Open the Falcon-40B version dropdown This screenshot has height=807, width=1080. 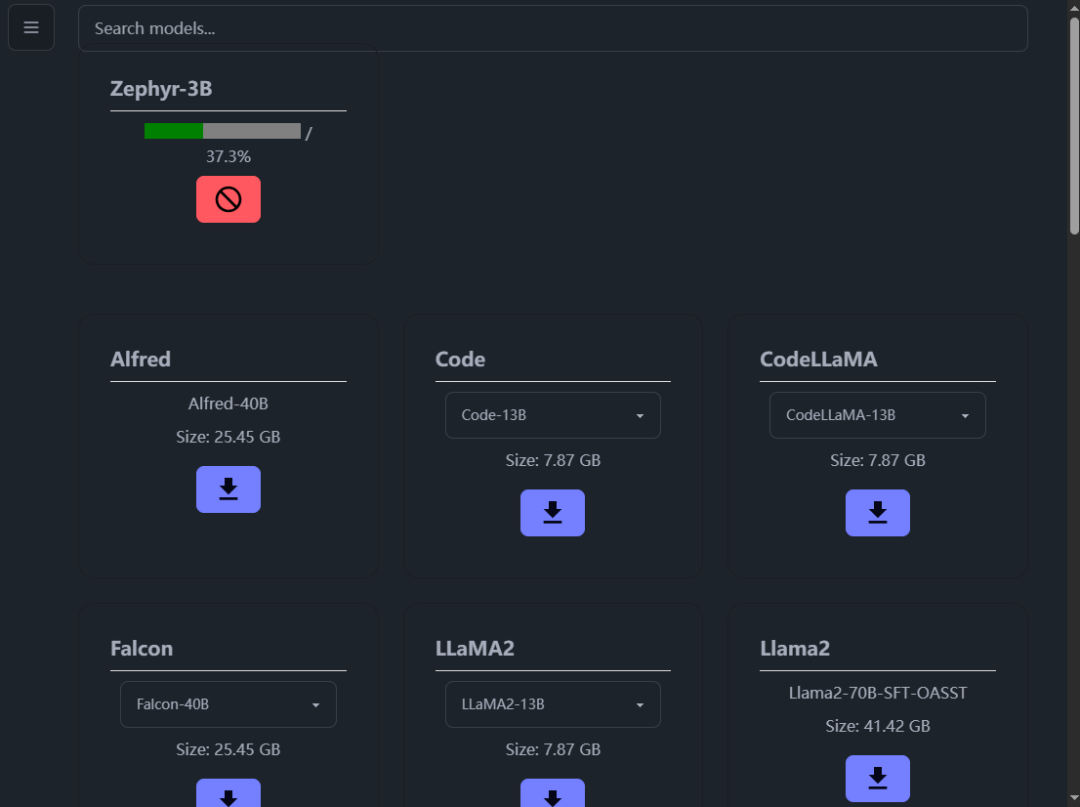pos(228,704)
